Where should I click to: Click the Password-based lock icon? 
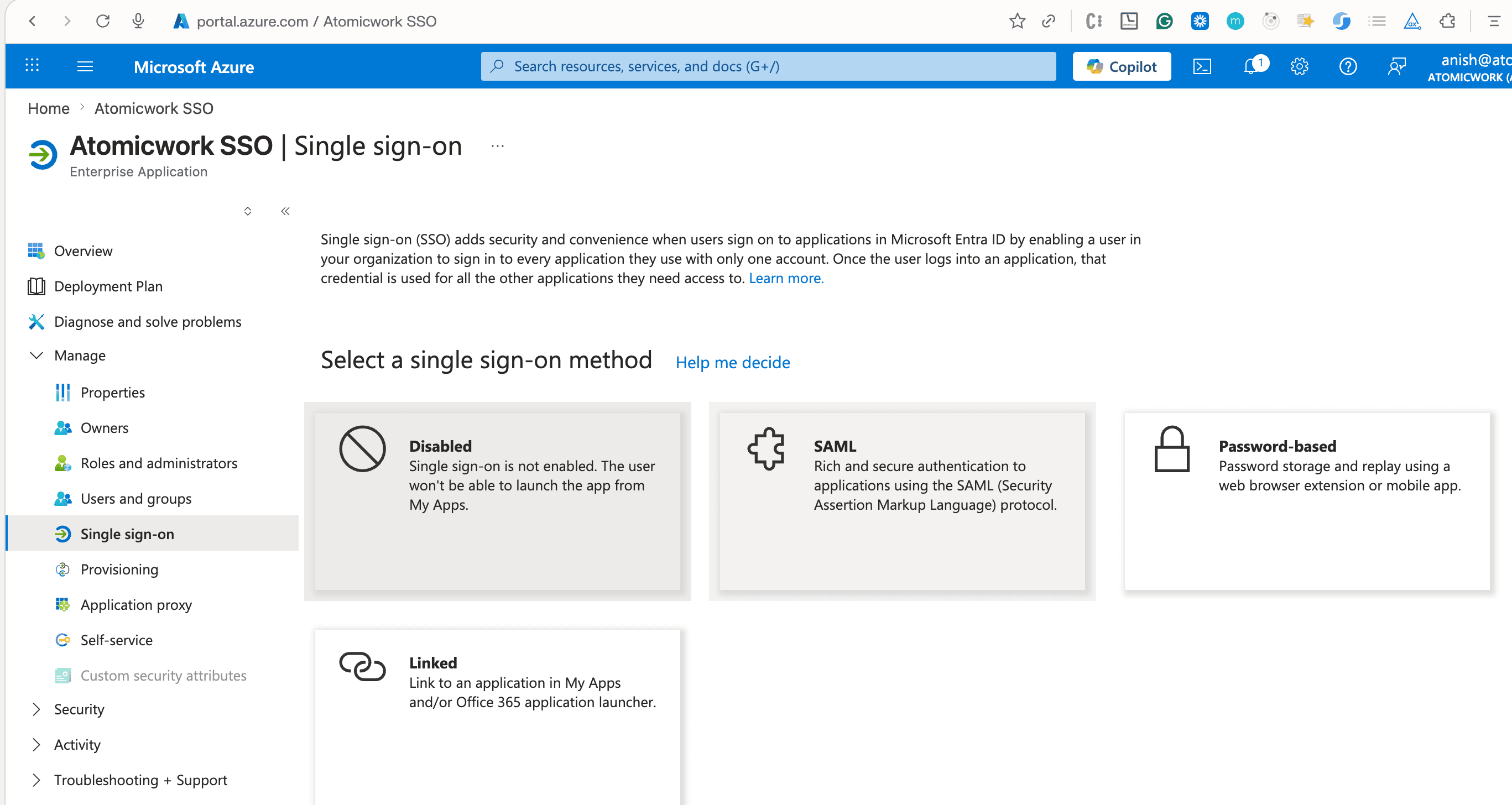click(1172, 449)
